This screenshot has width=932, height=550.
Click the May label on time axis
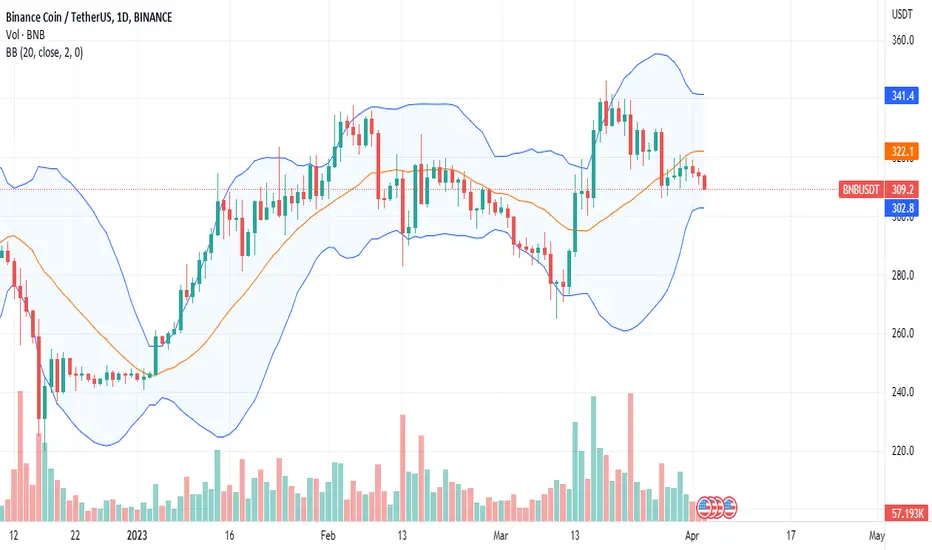click(876, 536)
